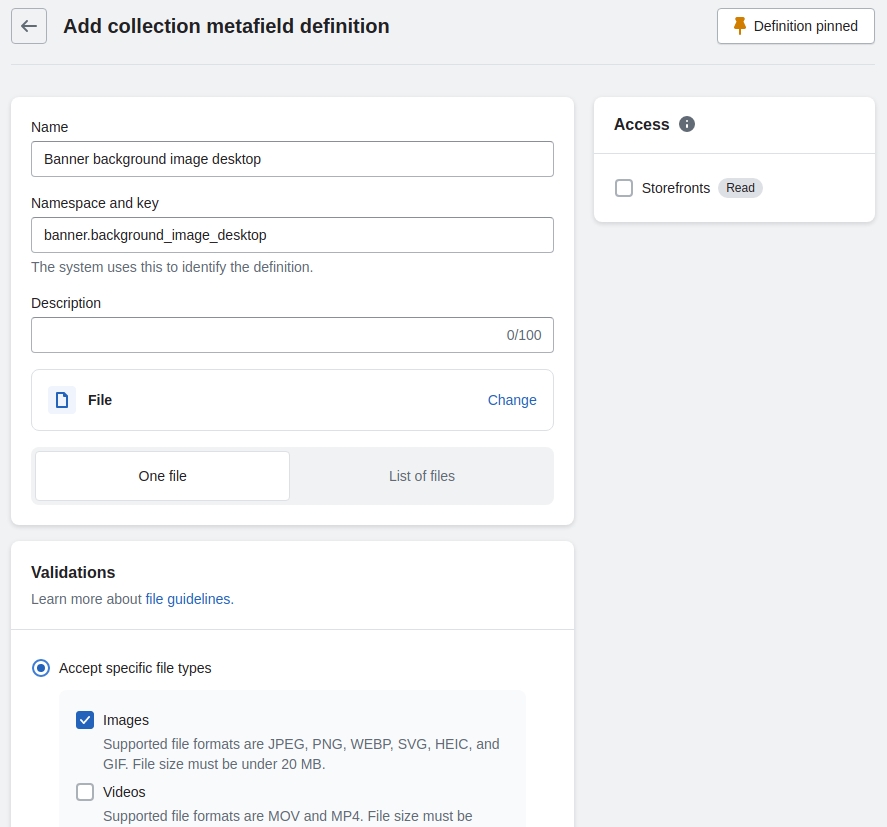Screen dimensions: 887x827
Task: Tick the Storefronts access checkbox
Action: click(x=624, y=188)
